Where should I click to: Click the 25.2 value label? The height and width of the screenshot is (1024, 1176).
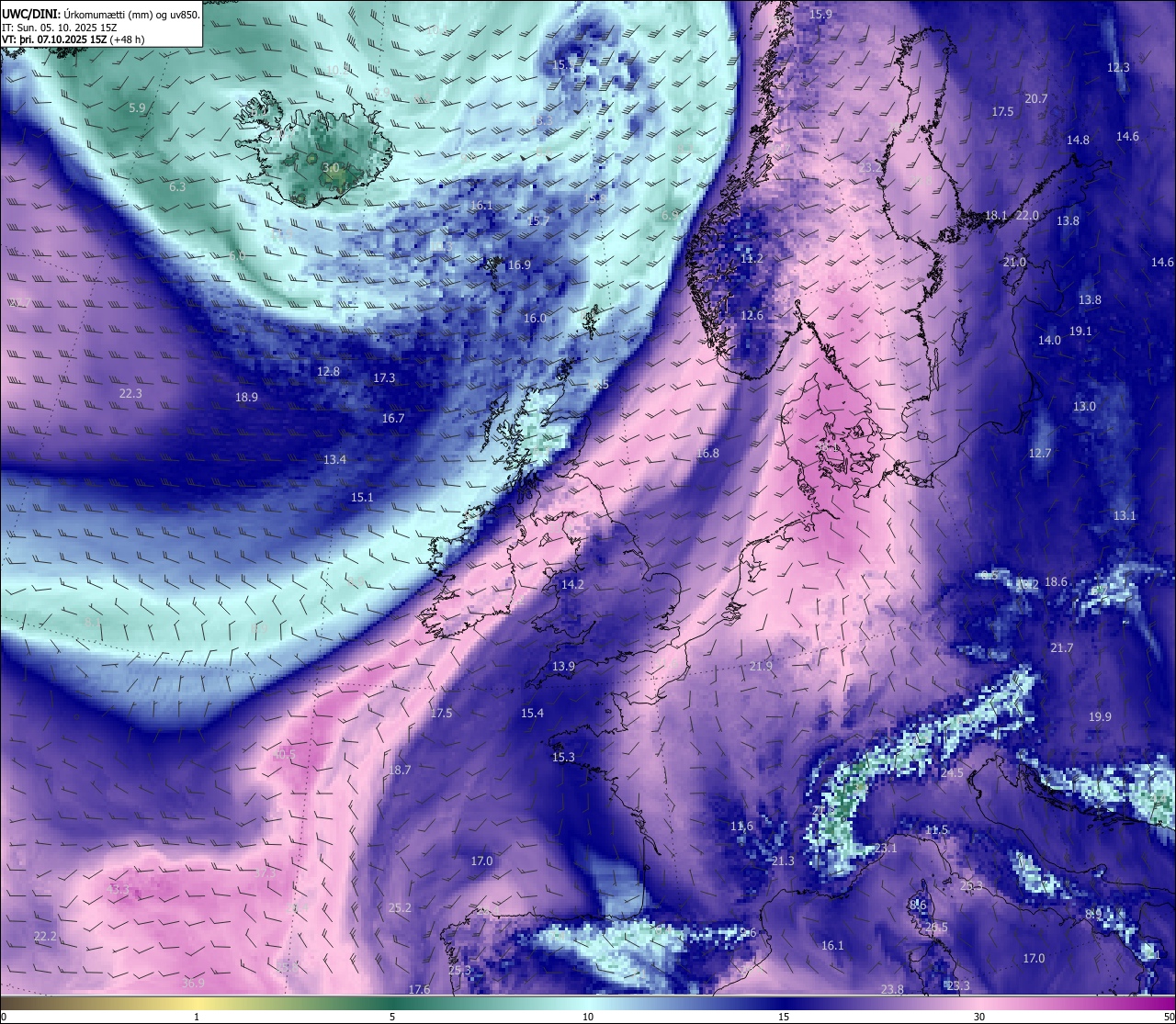(x=400, y=908)
